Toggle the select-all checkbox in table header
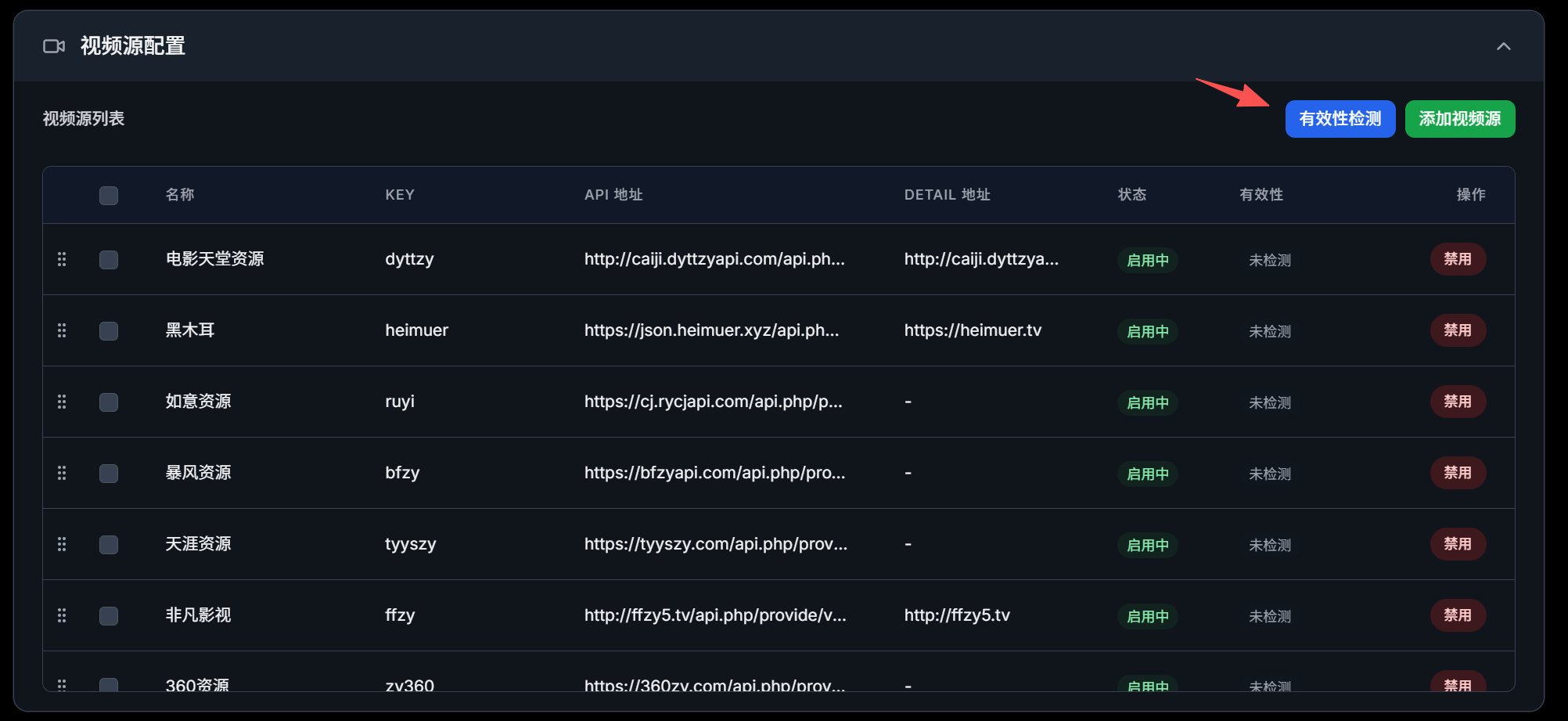1568x721 pixels. [109, 195]
